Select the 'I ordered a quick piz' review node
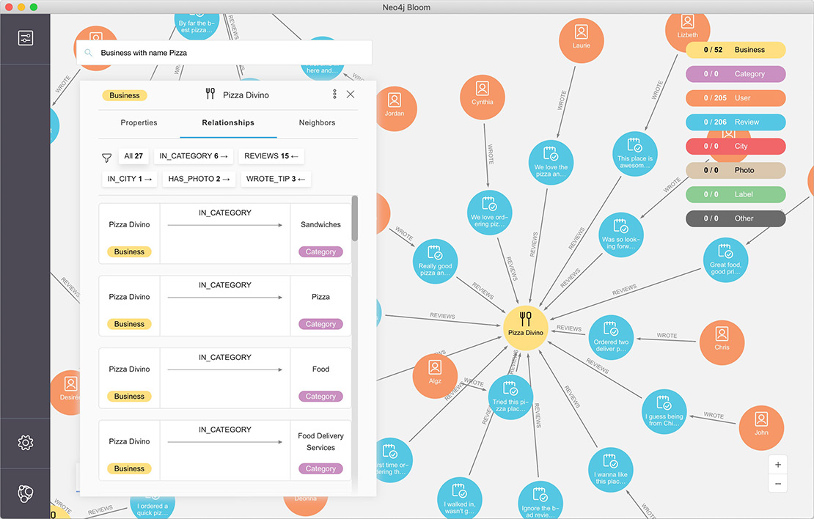The width and height of the screenshot is (814, 519). 153,508
